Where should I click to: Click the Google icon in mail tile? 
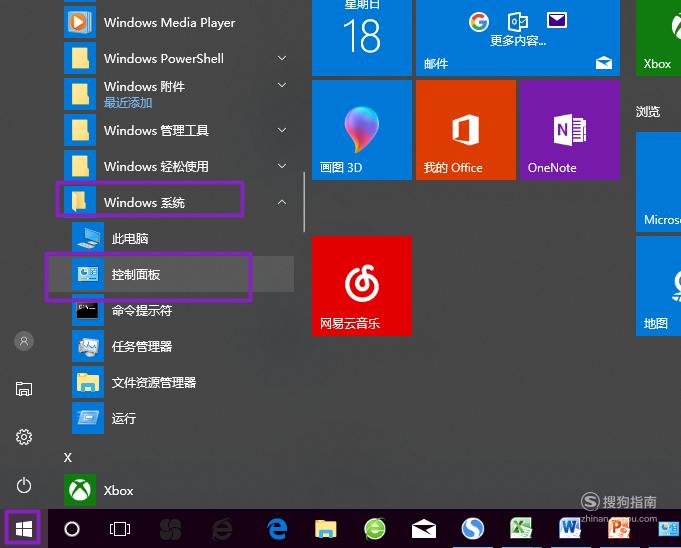[x=479, y=21]
